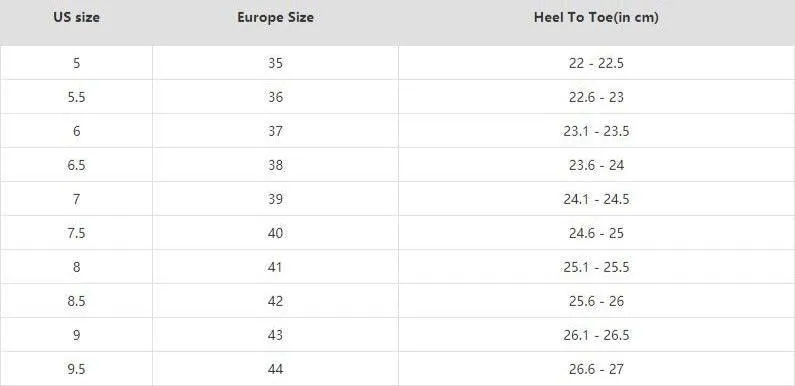Click the Heel To Toe(in cm) header
The height and width of the screenshot is (386, 795).
pos(596,18)
